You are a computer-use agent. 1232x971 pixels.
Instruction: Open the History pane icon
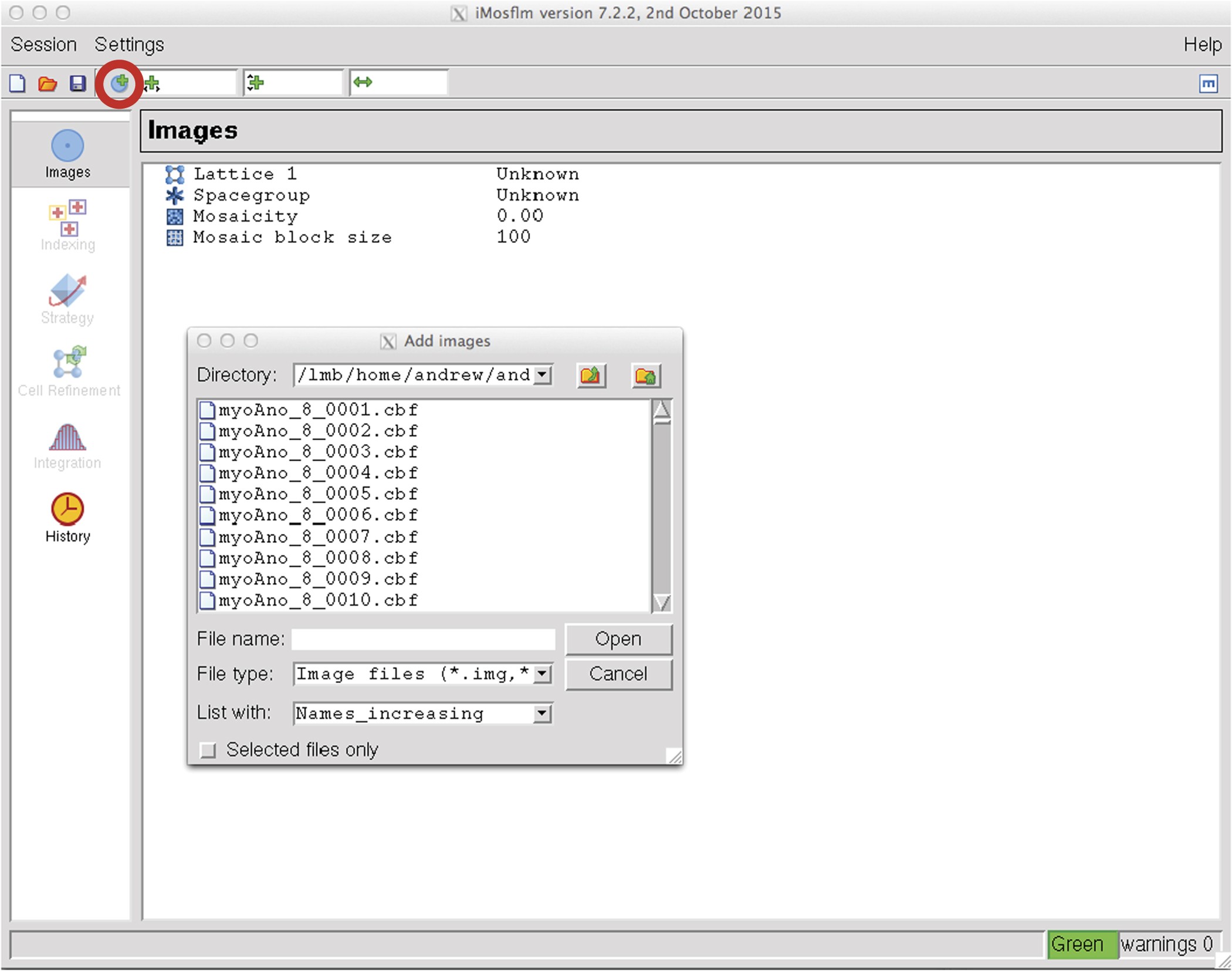point(67,509)
